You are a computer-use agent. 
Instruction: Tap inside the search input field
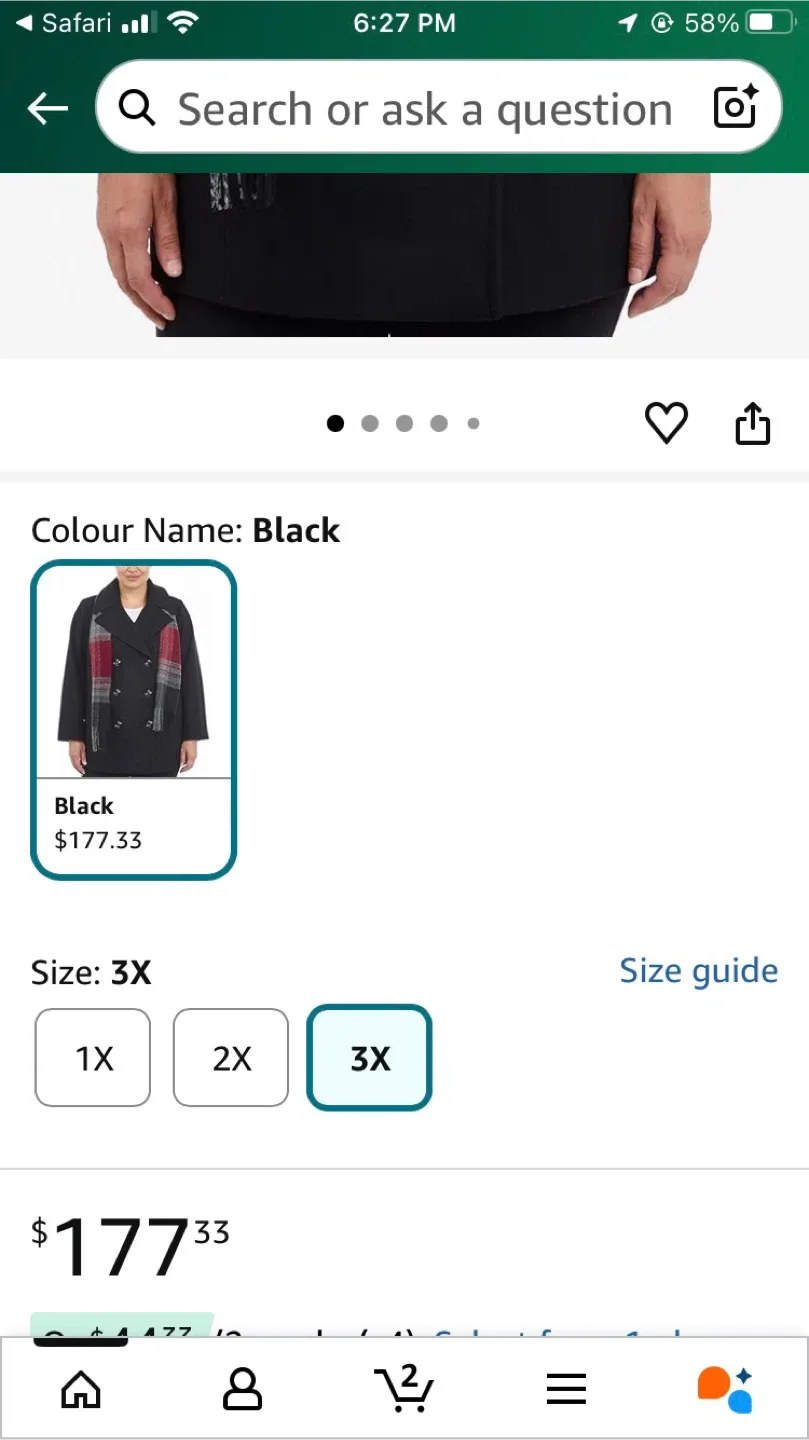tap(420, 107)
